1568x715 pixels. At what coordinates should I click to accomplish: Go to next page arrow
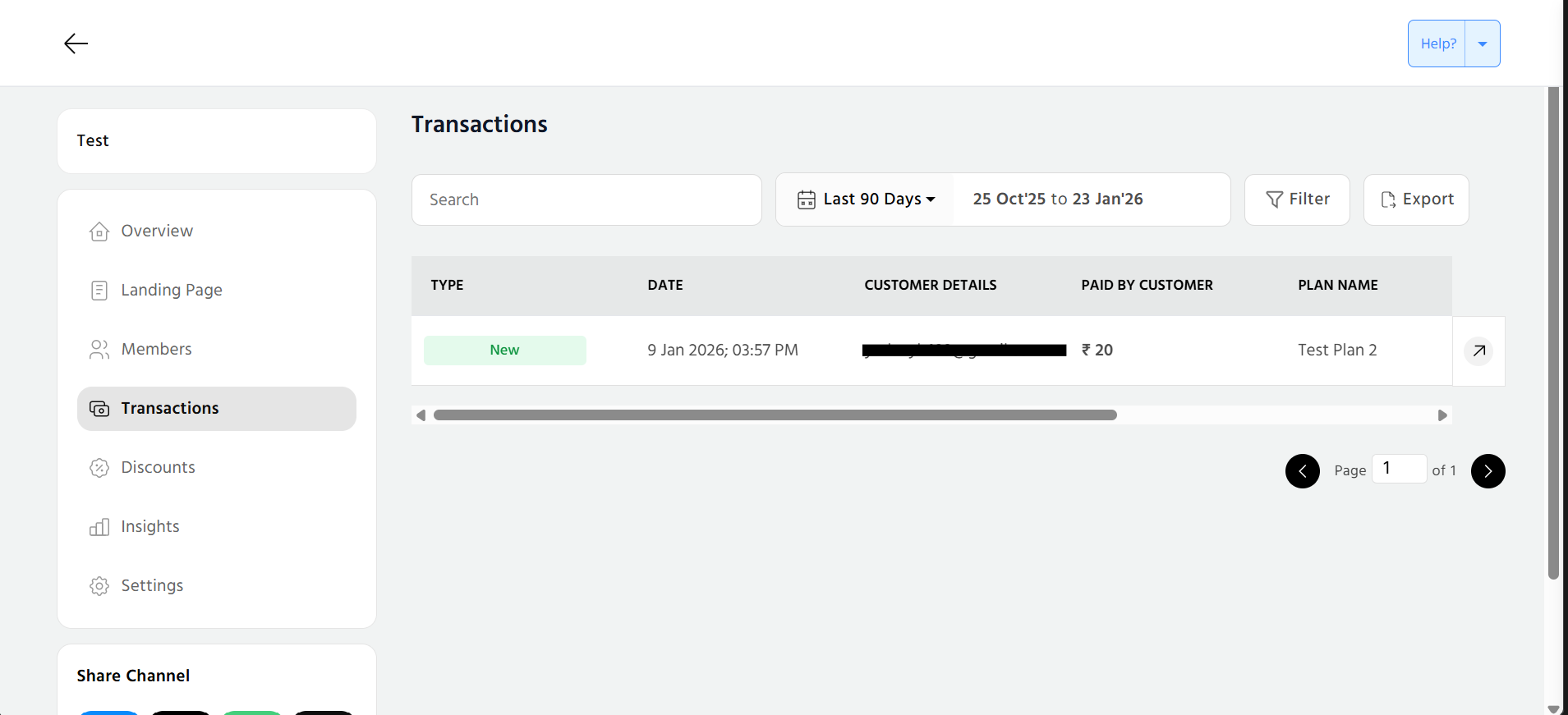tap(1488, 471)
